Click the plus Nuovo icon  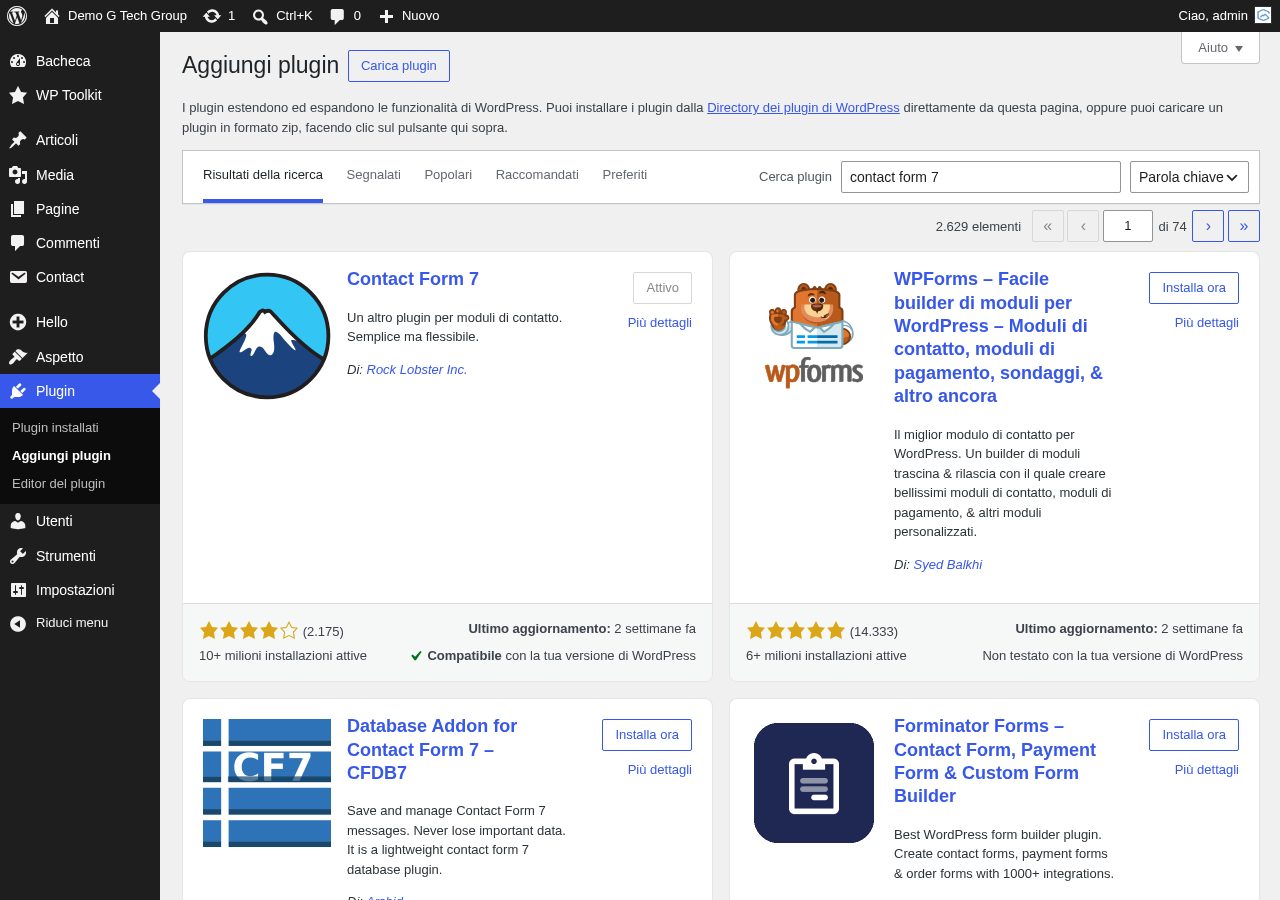386,16
